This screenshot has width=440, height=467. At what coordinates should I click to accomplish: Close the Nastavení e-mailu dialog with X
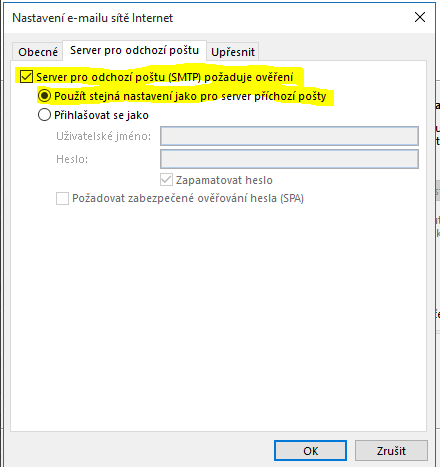[x=420, y=17]
